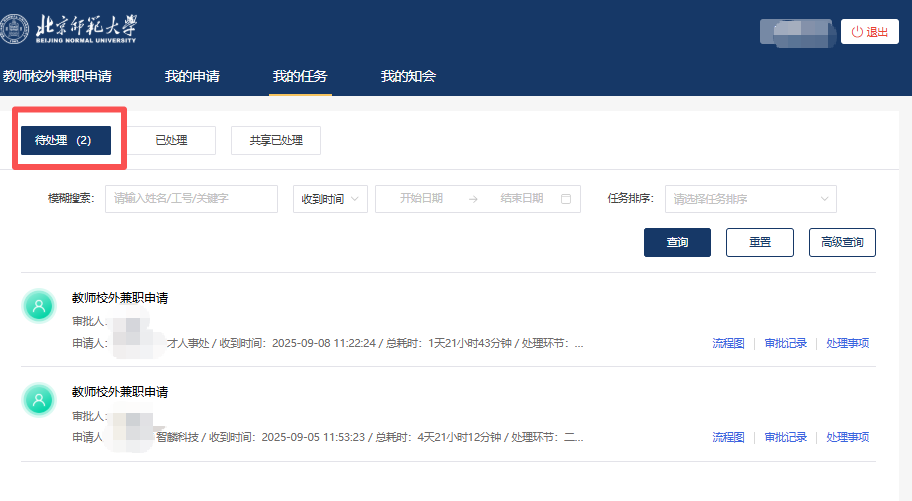Screen dimensions: 912x501
Task: Switch to the 已处理 tab
Action: (171, 141)
